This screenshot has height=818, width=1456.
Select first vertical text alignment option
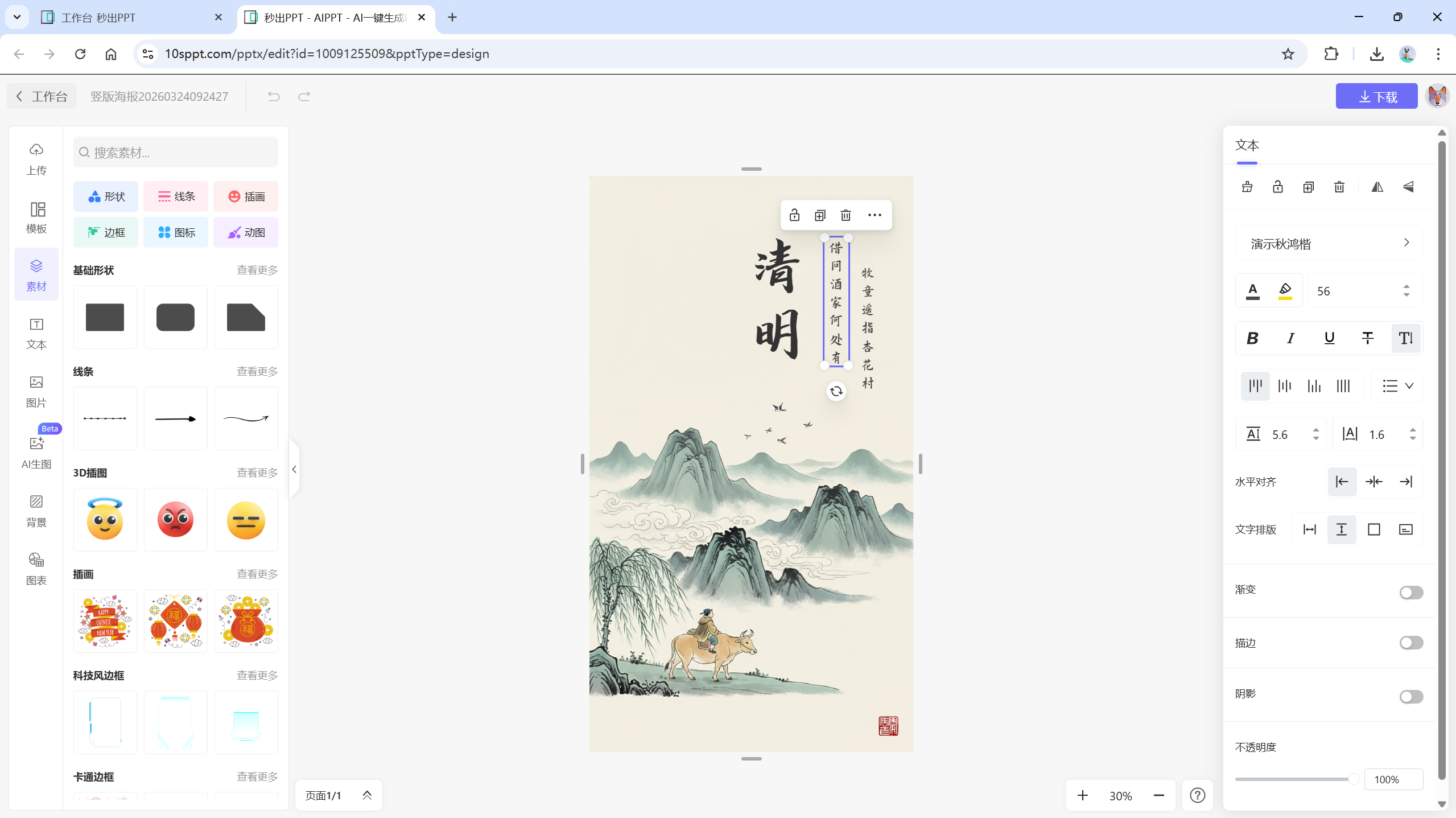[1255, 386]
